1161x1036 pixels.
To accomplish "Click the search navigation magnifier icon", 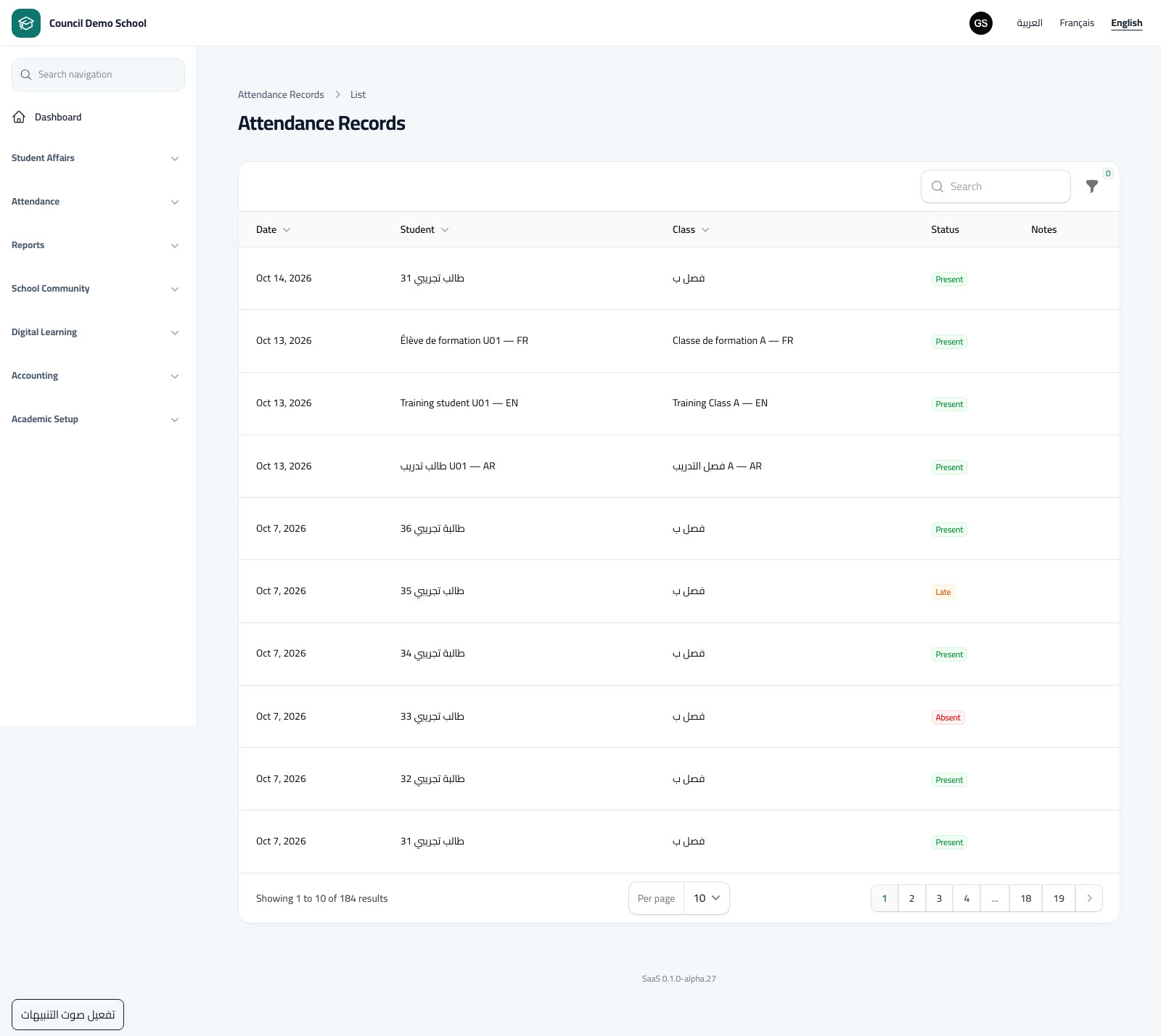I will click(26, 75).
